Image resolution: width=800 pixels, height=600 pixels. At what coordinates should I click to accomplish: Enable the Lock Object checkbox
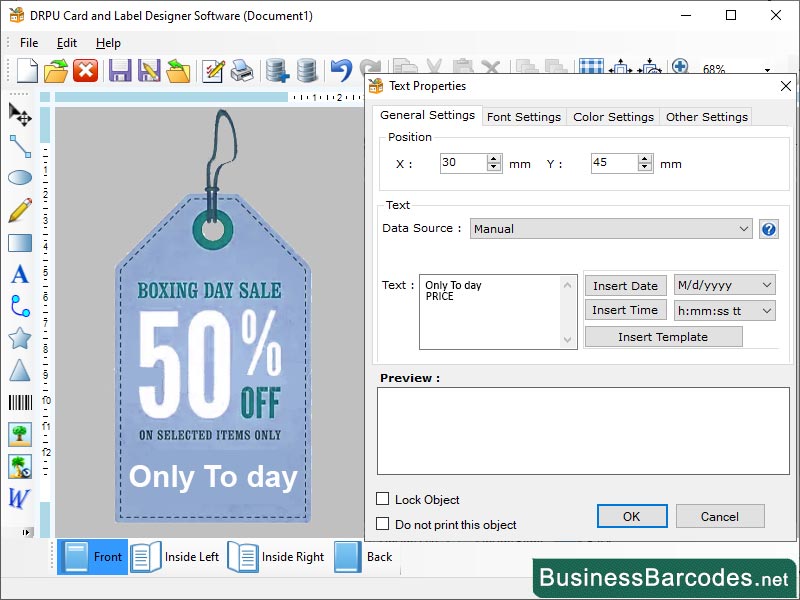pyautogui.click(x=384, y=499)
